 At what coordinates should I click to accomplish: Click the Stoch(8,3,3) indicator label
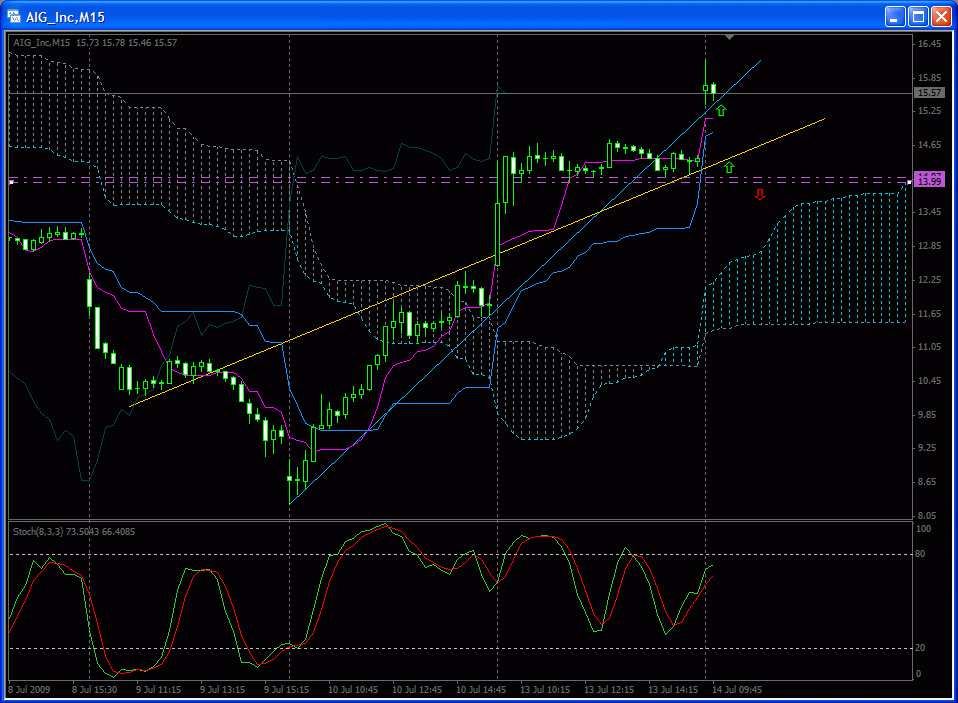pos(74,531)
